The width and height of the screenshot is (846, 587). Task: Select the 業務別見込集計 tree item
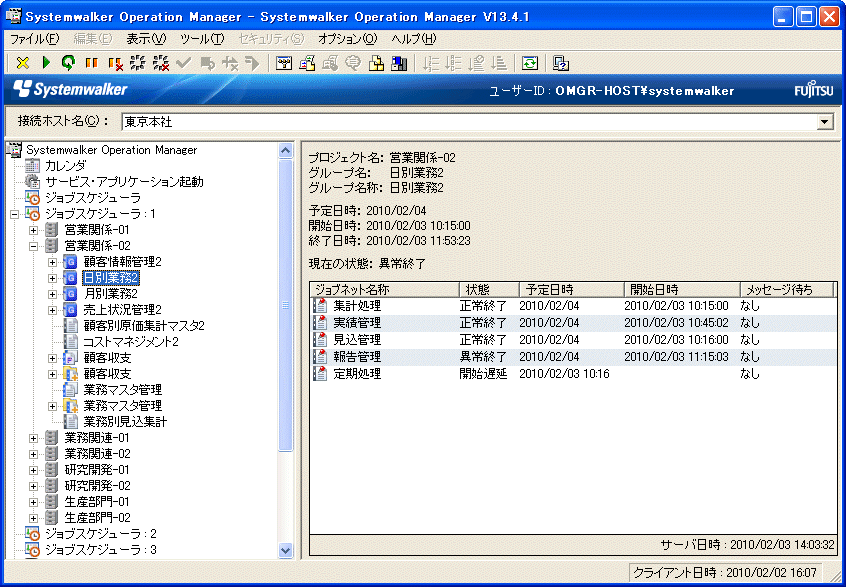(x=125, y=422)
